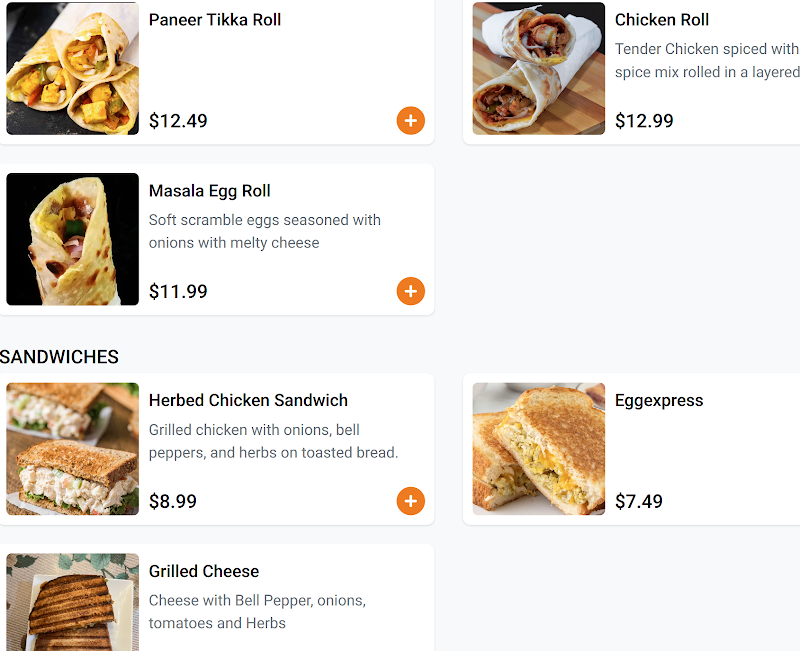
Task: Click the $8.99 Herbed Chicken price
Action: coord(173,501)
